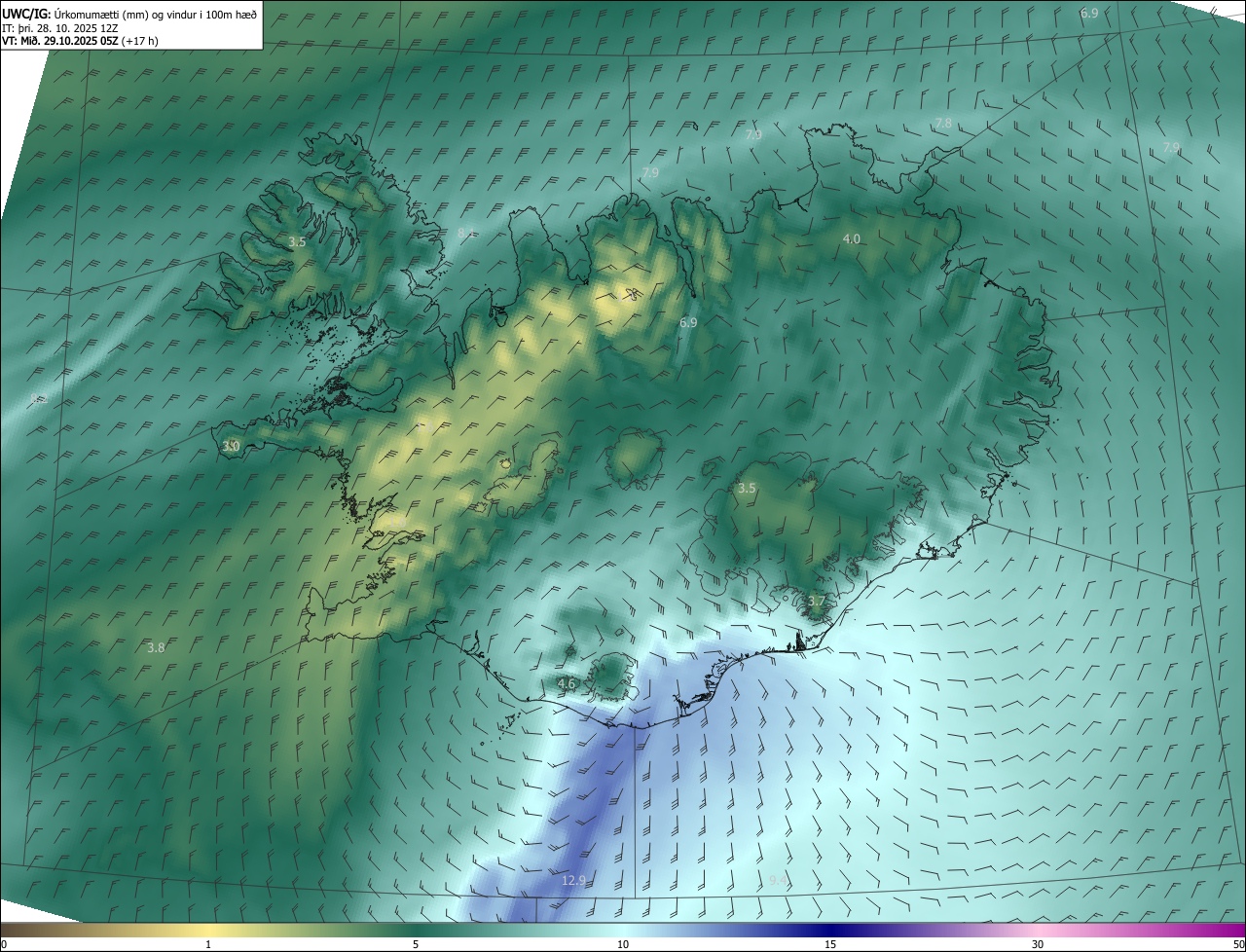Viewport: 1246px width, 952px height.
Task: Click the 3.0 value on Snæfellsnes peninsula
Action: pyautogui.click(x=231, y=446)
